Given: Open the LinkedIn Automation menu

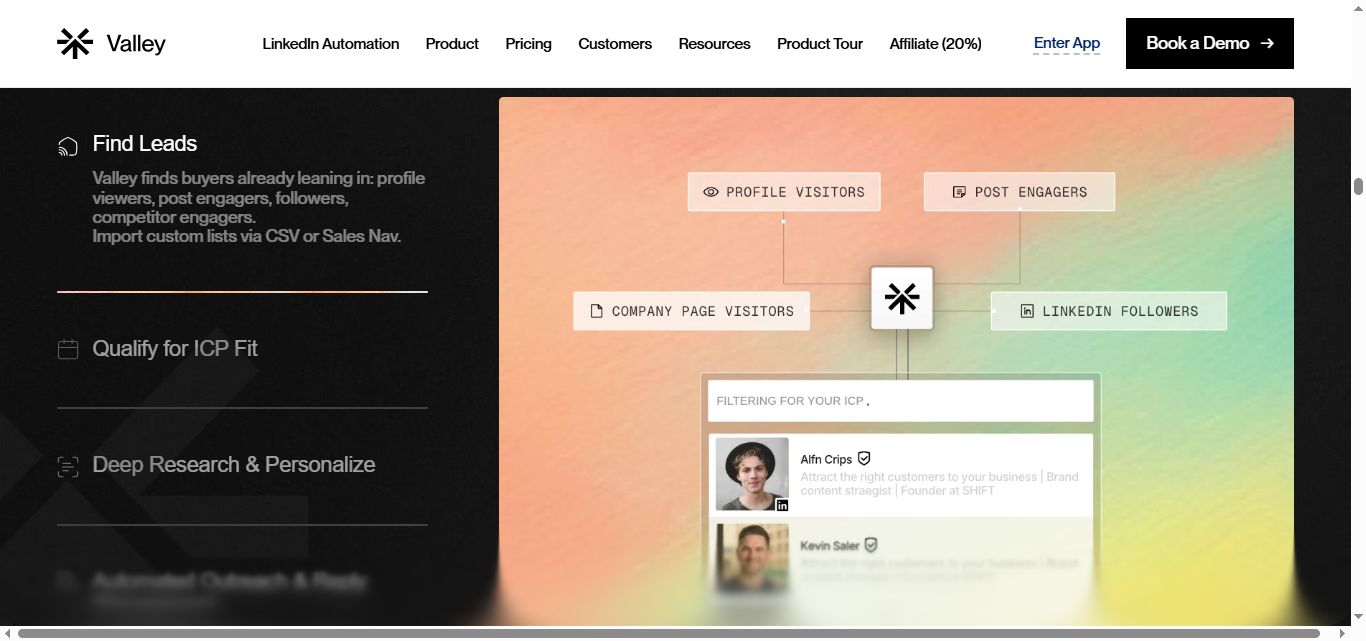Looking at the screenshot, I should (331, 44).
